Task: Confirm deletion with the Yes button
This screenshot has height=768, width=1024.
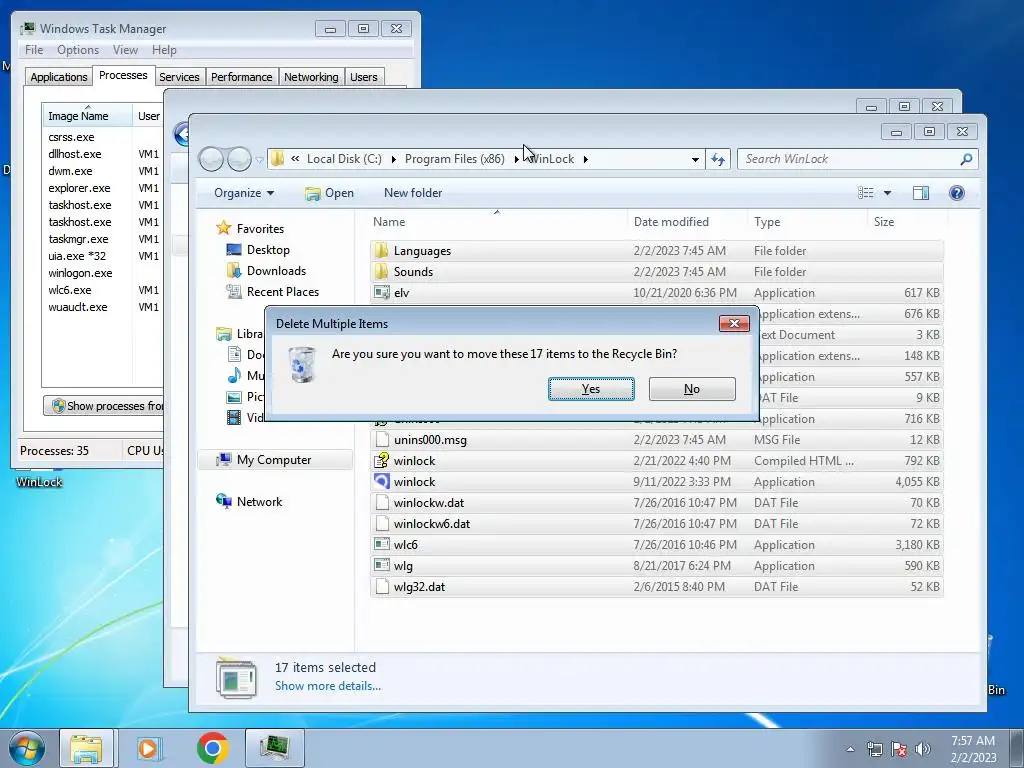Action: coord(591,389)
